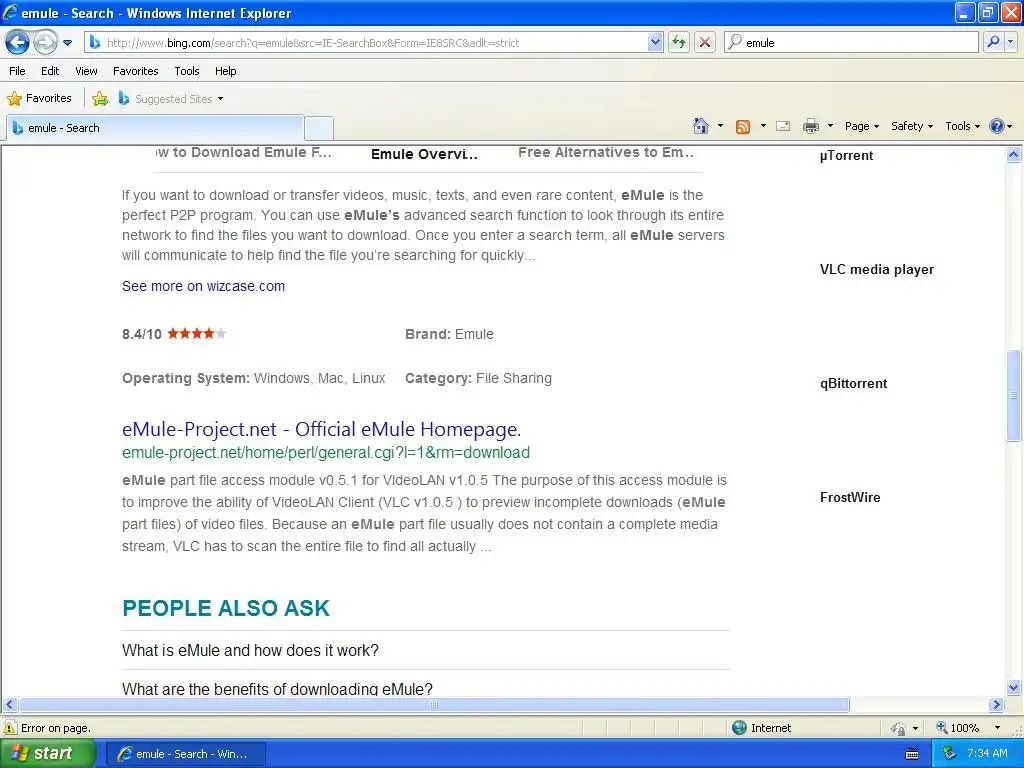
Task: Click the horizontal scrollbar left arrow
Action: click(9, 705)
